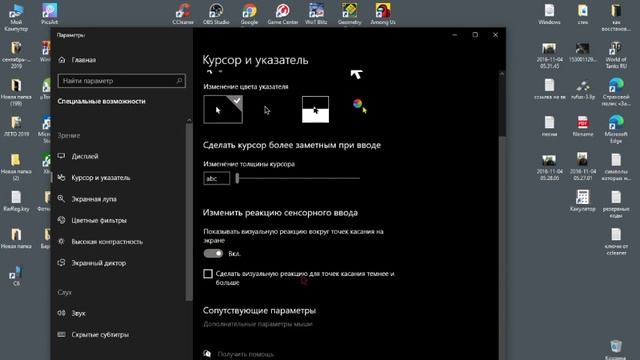
Task: Open Мой Компьютер desktop icon
Action: [16, 17]
